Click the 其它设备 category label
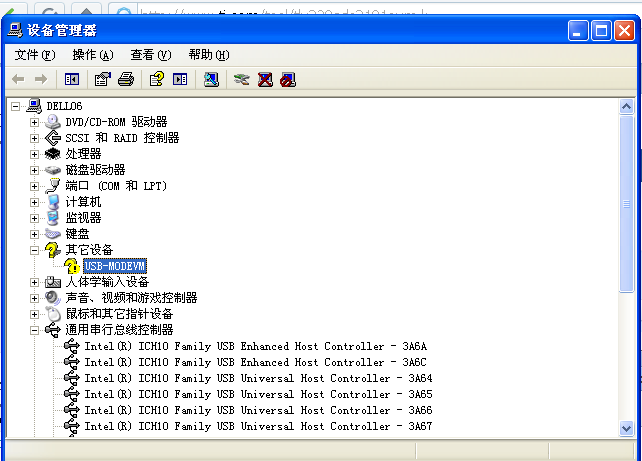This screenshot has height=461, width=642. coord(89,250)
